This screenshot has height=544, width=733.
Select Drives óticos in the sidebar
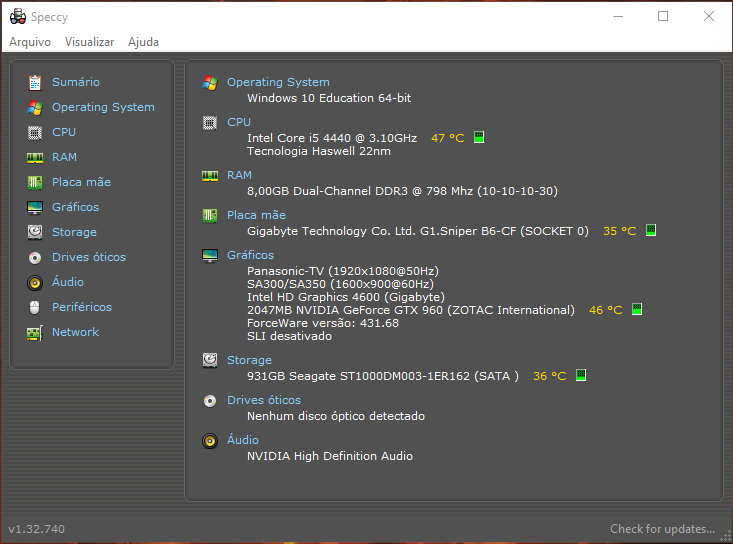tap(89, 257)
